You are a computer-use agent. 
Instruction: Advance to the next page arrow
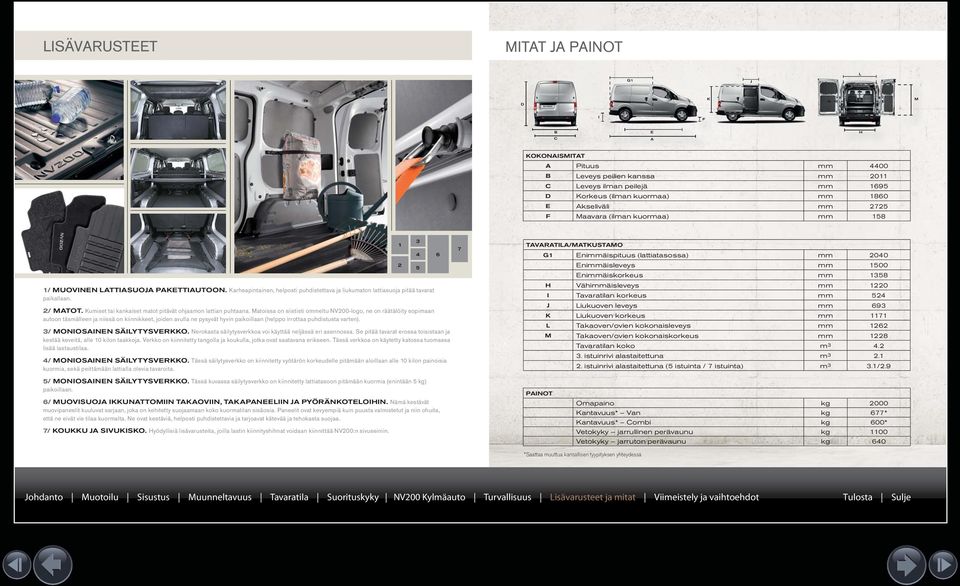[x=906, y=565]
